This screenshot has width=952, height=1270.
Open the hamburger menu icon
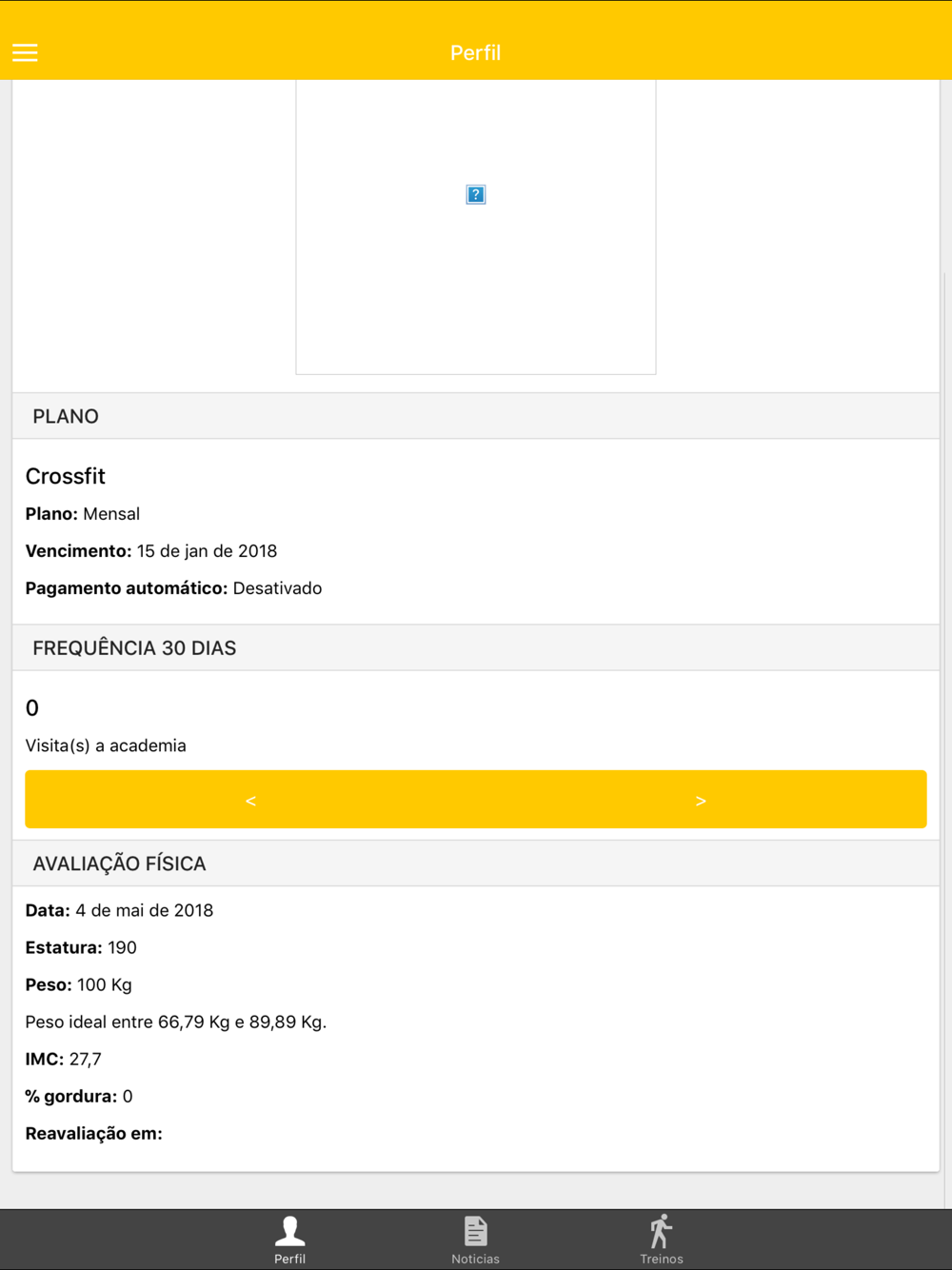coord(25,52)
